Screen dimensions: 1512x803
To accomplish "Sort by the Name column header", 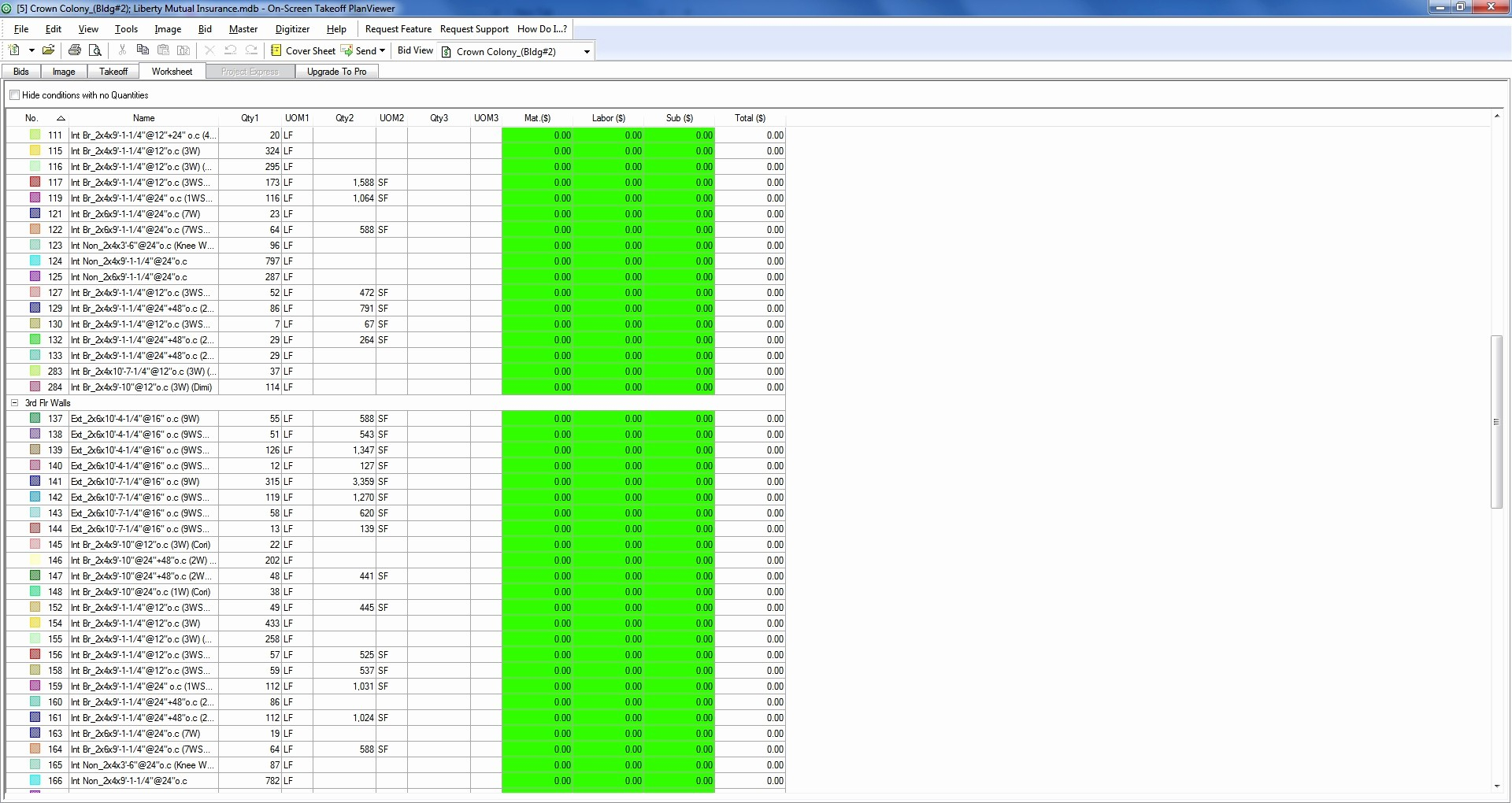I will tap(143, 118).
